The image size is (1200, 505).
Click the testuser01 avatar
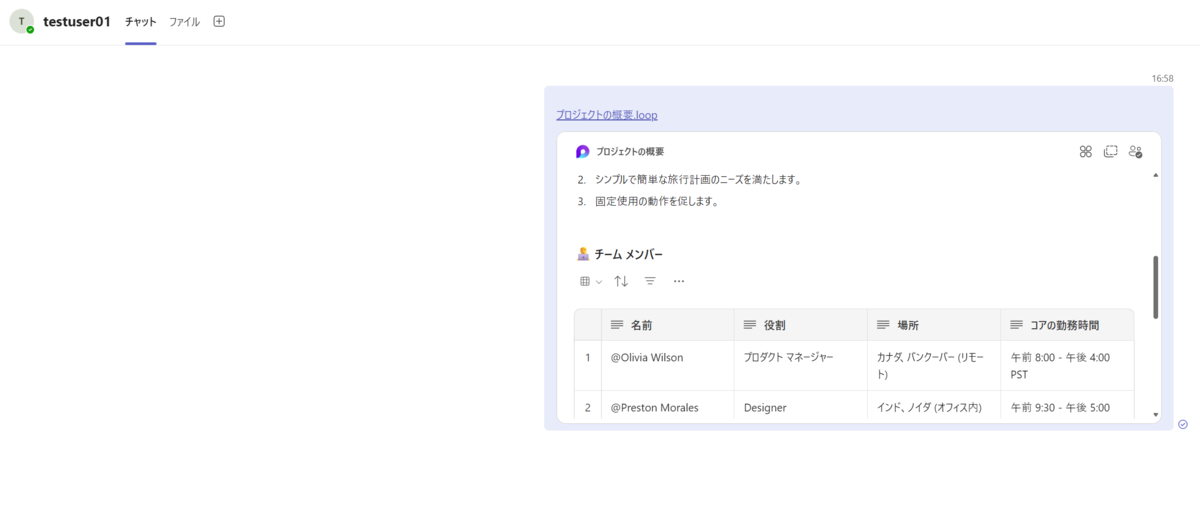click(x=22, y=21)
